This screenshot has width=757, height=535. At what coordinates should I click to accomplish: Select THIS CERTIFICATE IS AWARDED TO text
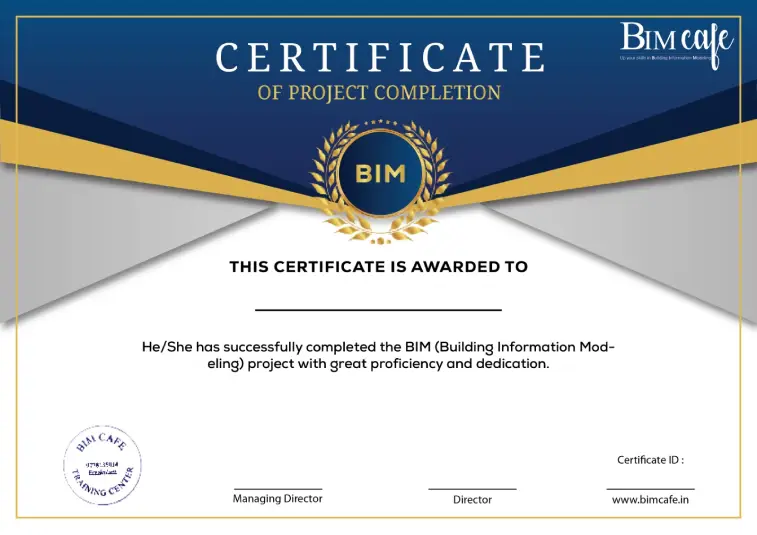point(378,267)
